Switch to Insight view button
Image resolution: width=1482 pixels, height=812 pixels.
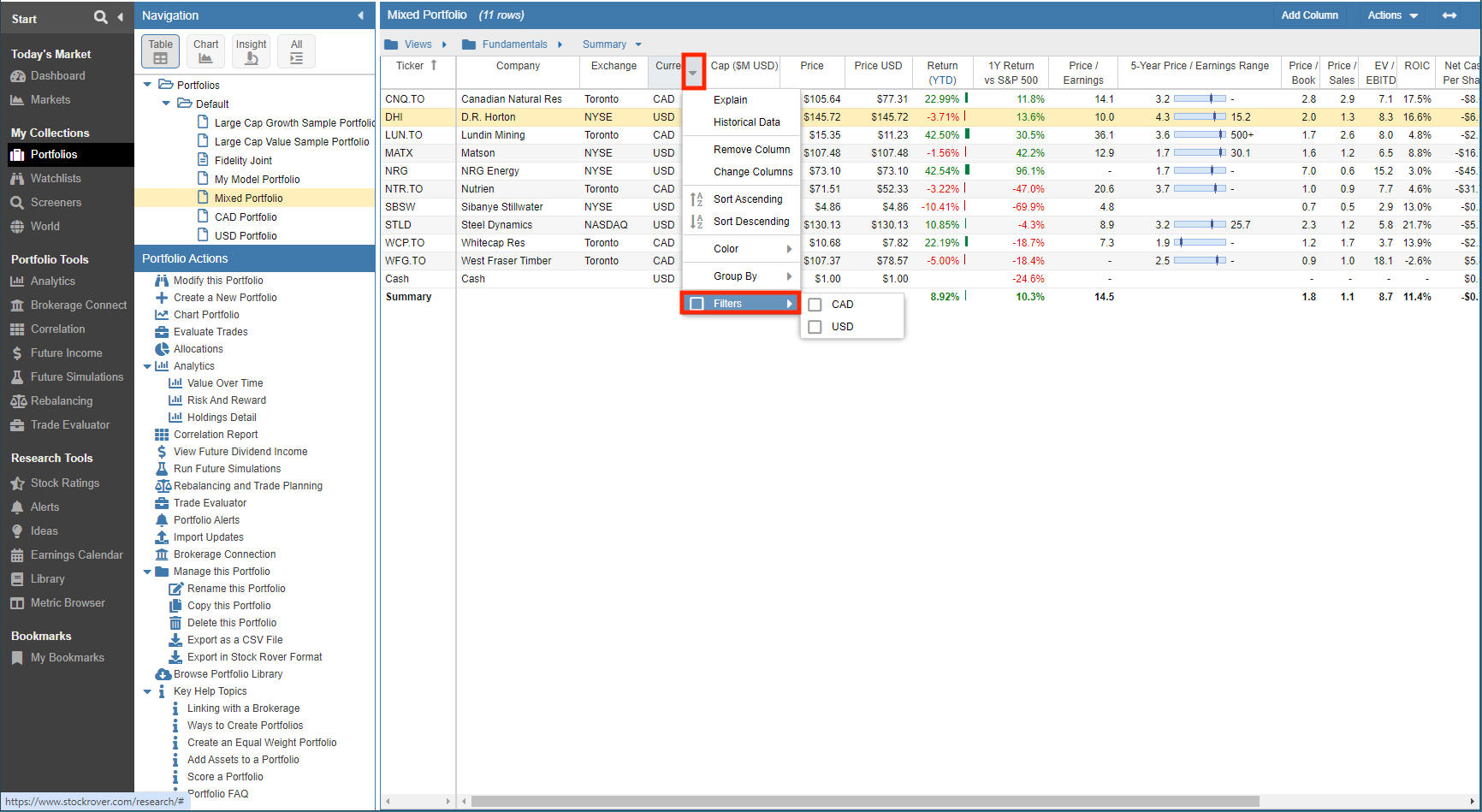251,51
